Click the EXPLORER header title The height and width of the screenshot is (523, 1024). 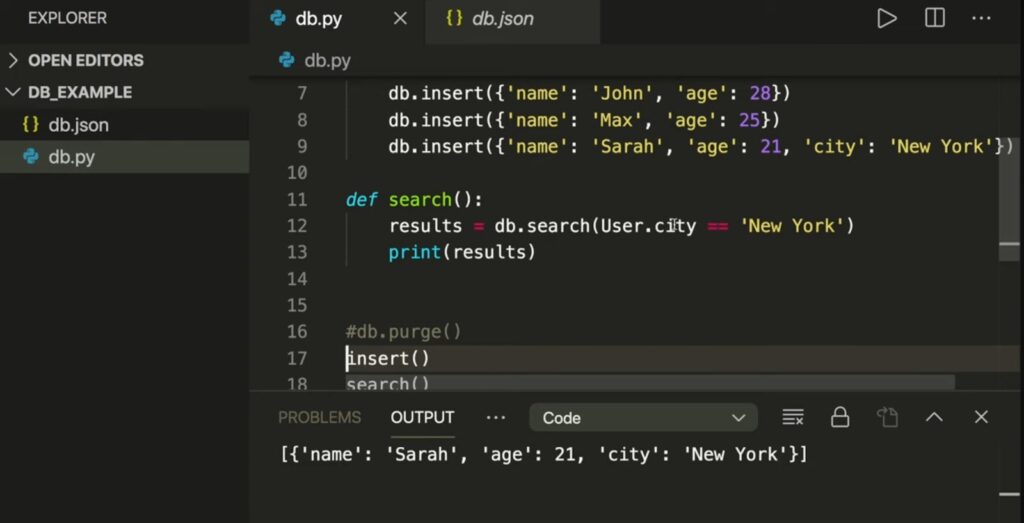[67, 18]
